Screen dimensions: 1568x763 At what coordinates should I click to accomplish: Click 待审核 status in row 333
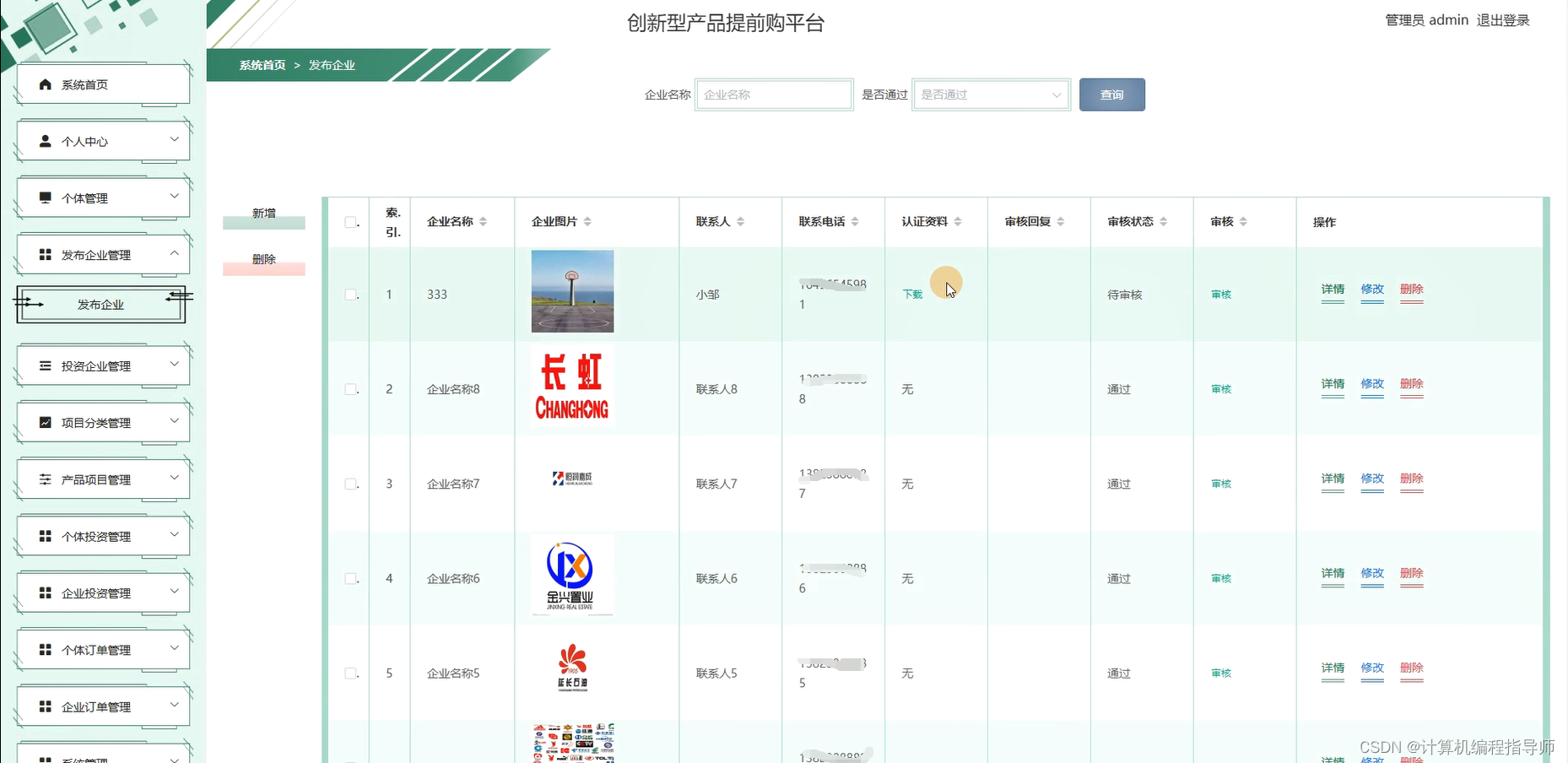(x=1125, y=295)
